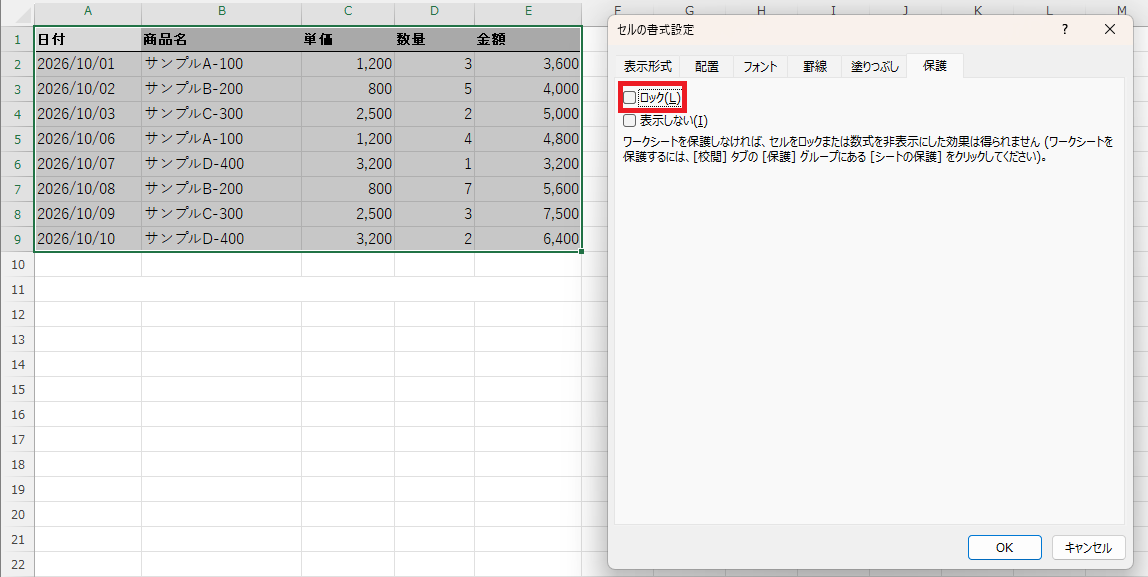
Task: Click the 単価 header cell
Action: coord(348,40)
